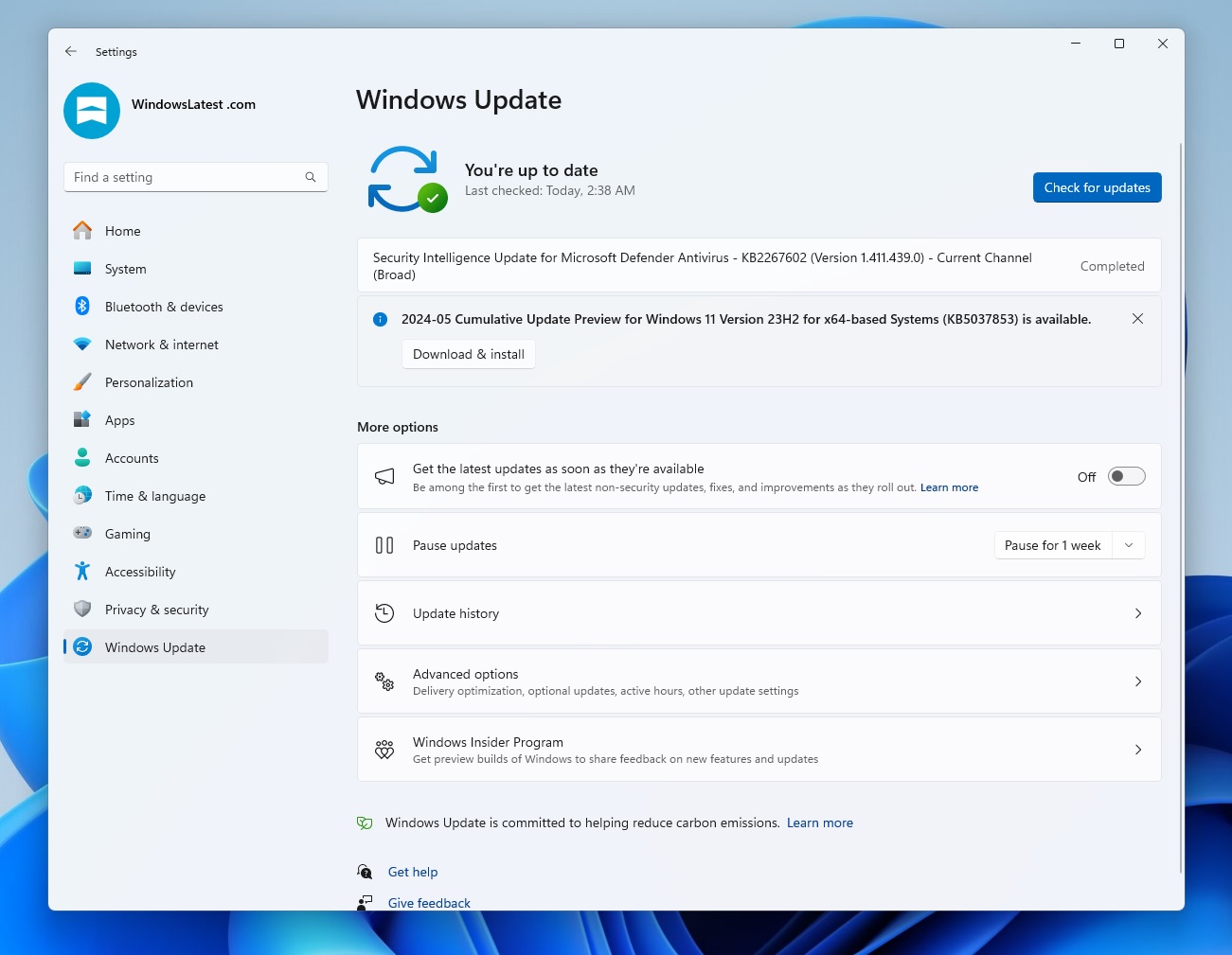1232x955 pixels.
Task: Click the Get help headset icon
Action: [365, 872]
